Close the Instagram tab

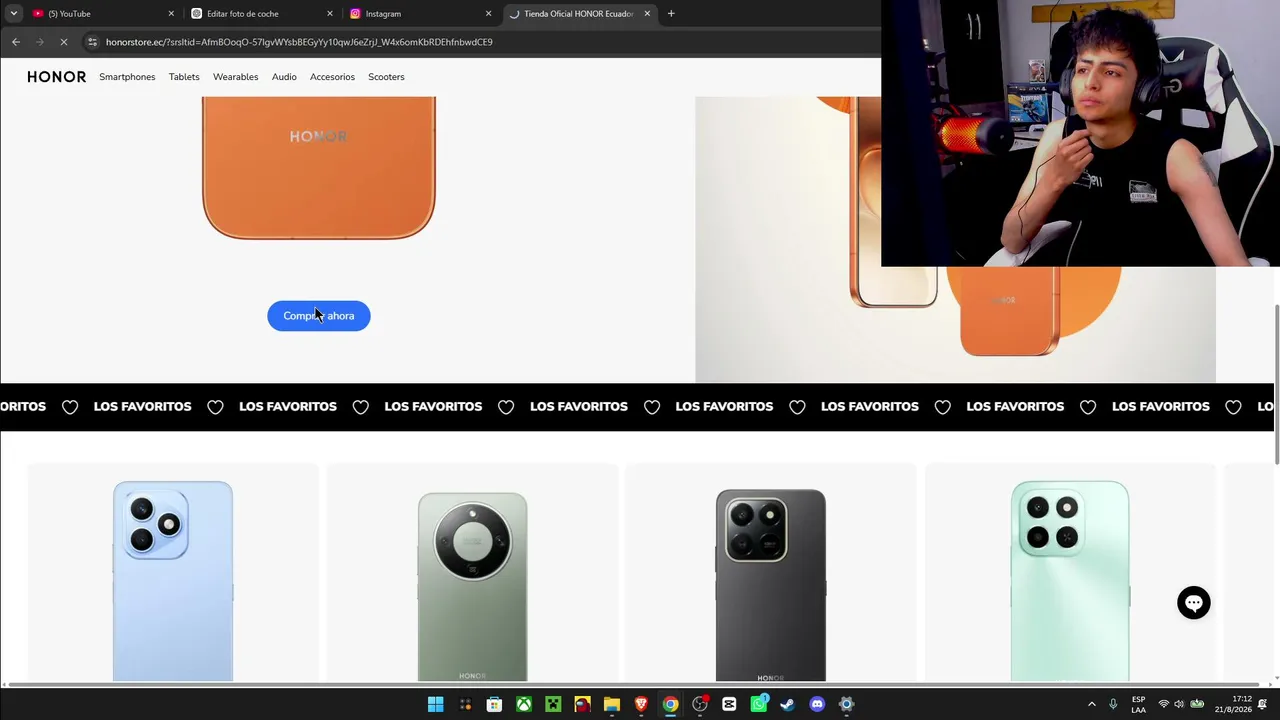[489, 14]
